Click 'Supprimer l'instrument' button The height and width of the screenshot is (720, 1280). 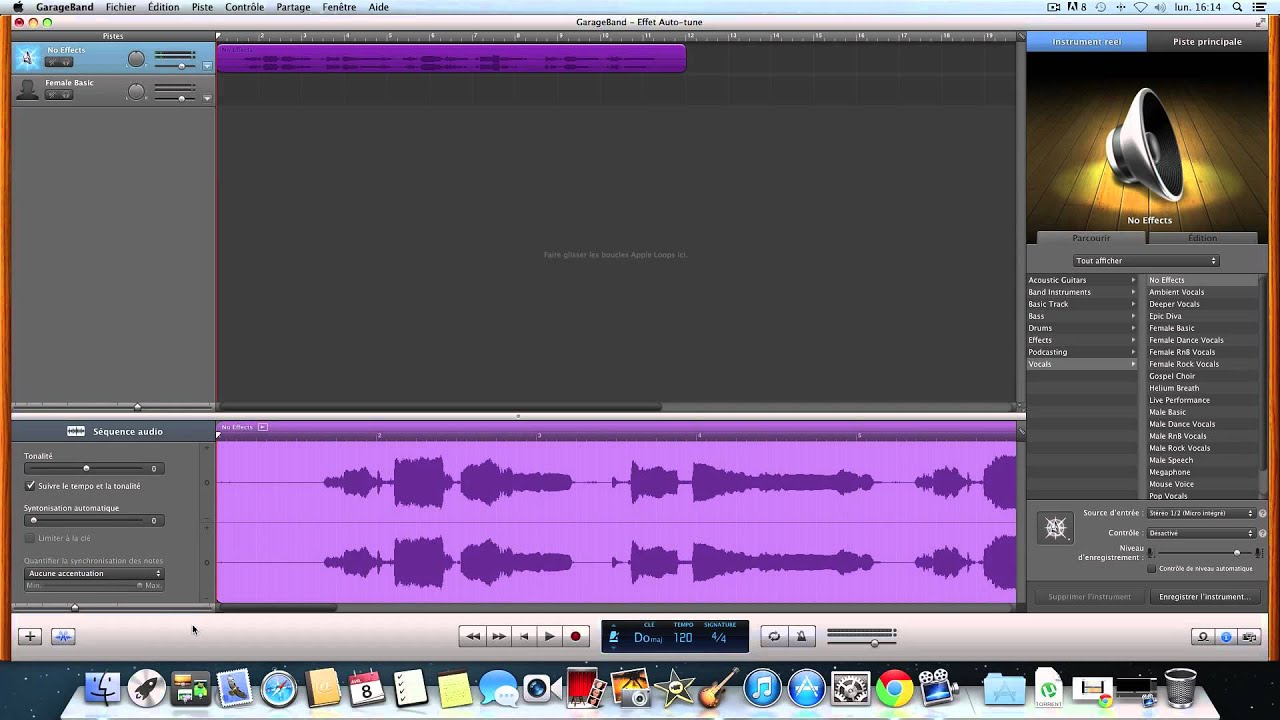tap(1089, 597)
